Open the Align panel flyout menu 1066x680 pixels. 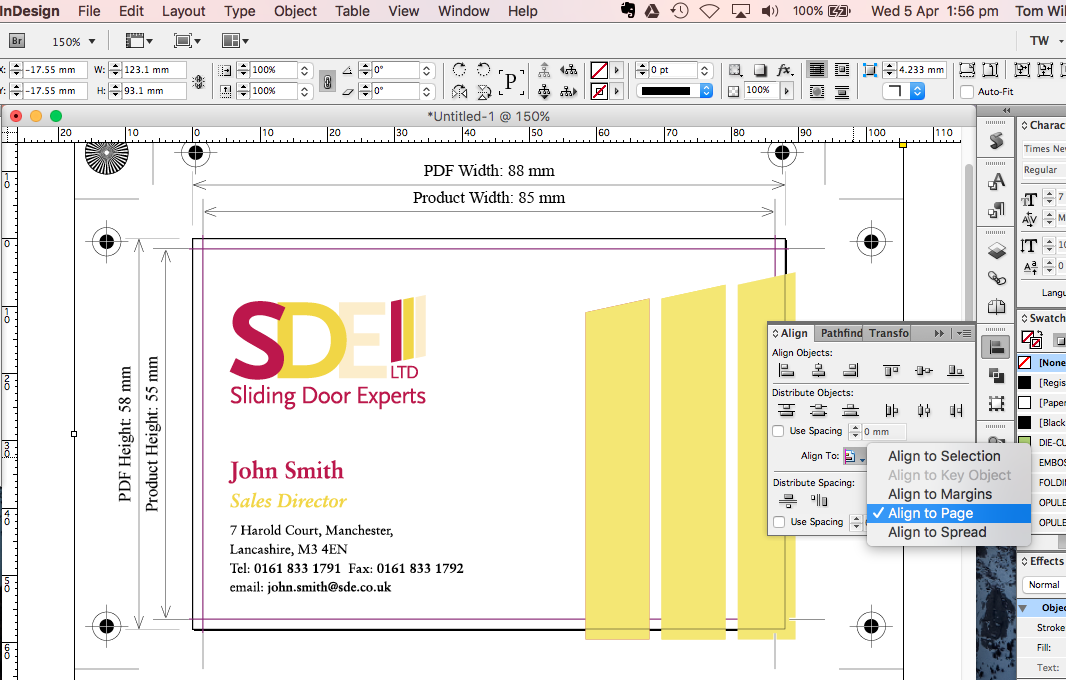pyautogui.click(x=963, y=333)
